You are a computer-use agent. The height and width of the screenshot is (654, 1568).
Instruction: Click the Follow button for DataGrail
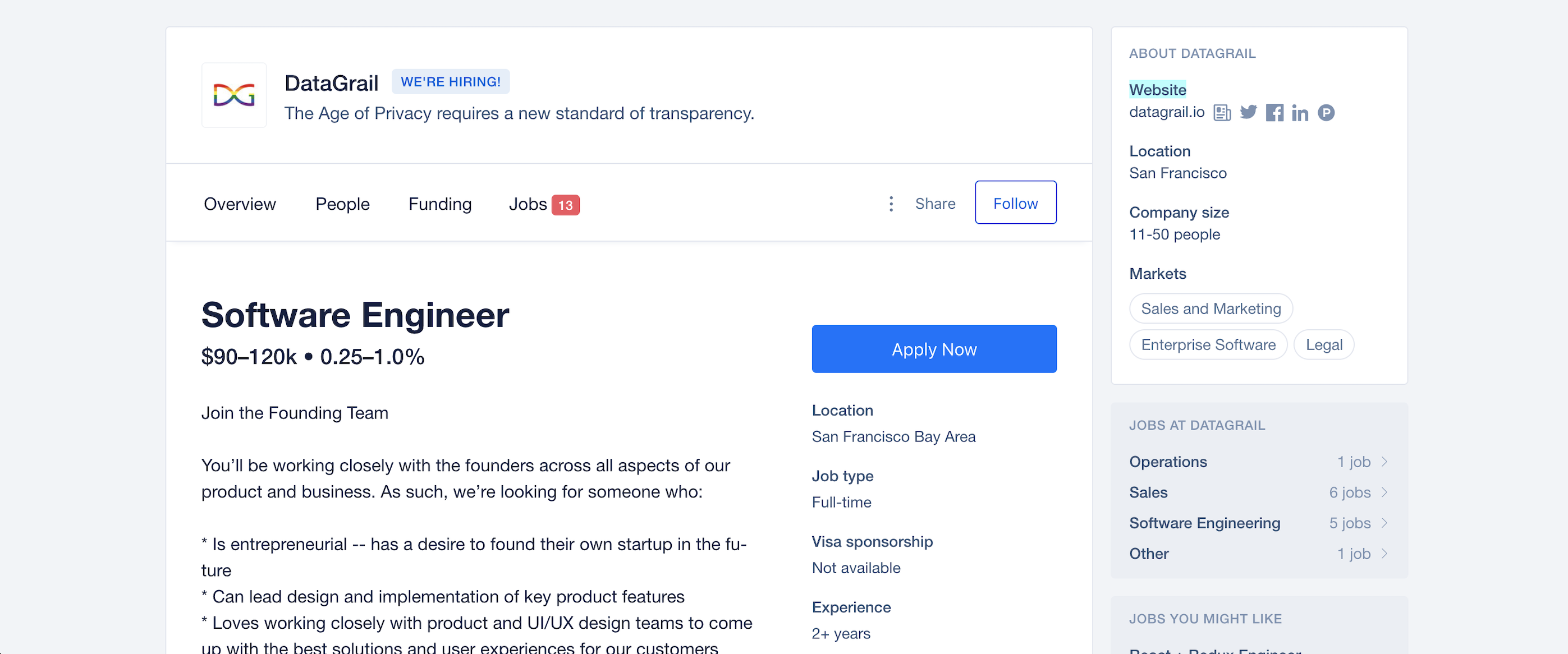tap(1015, 203)
